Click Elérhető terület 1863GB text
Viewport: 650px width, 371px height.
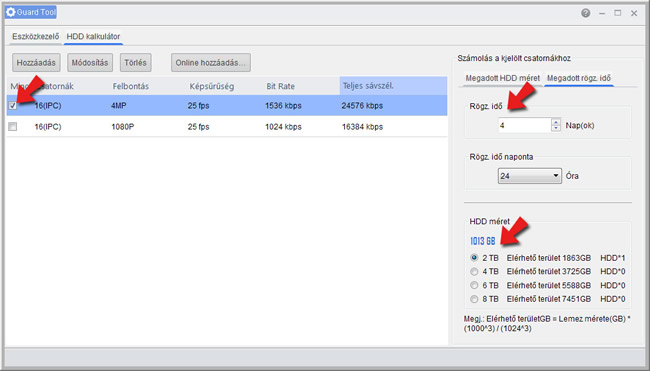(x=548, y=258)
